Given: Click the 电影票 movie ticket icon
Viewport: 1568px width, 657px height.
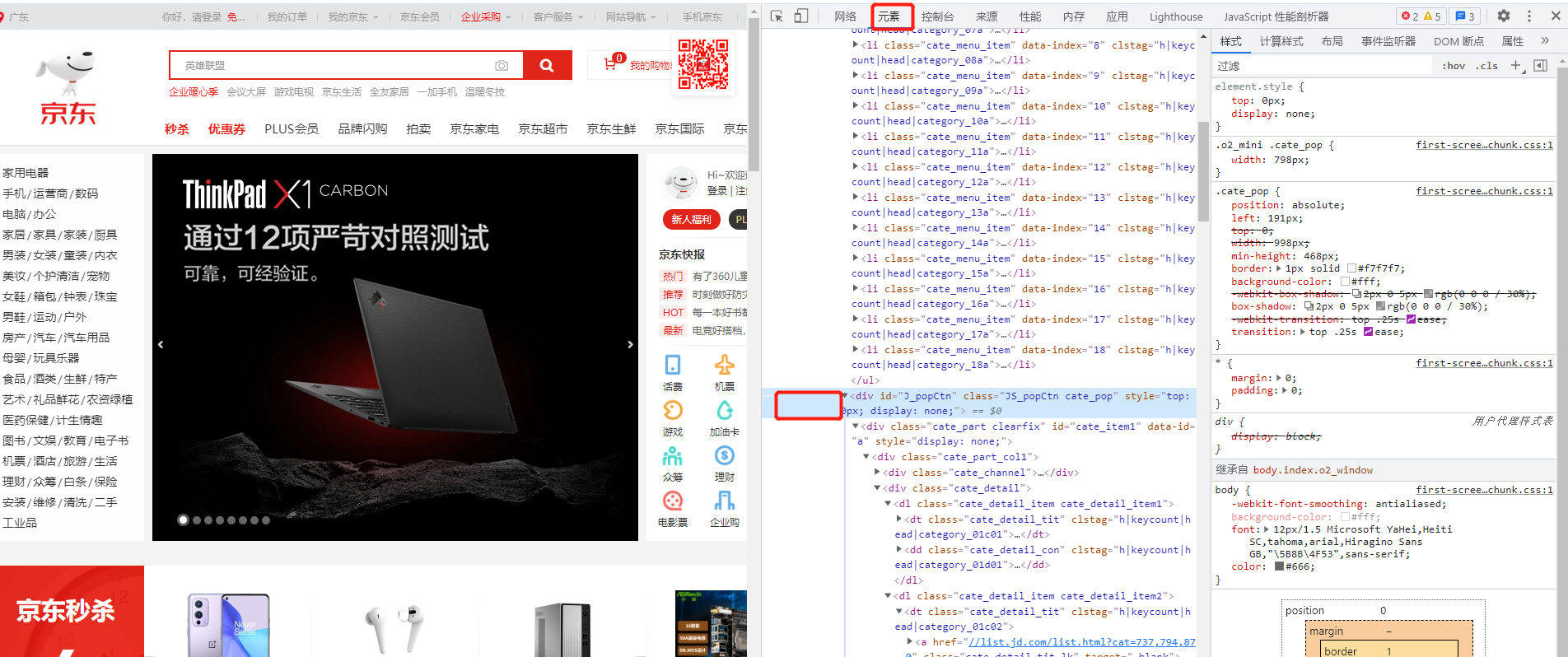Looking at the screenshot, I should [x=673, y=501].
